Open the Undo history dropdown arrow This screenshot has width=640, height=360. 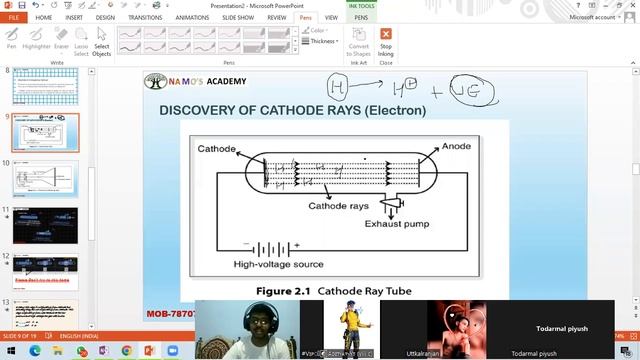(42, 6)
